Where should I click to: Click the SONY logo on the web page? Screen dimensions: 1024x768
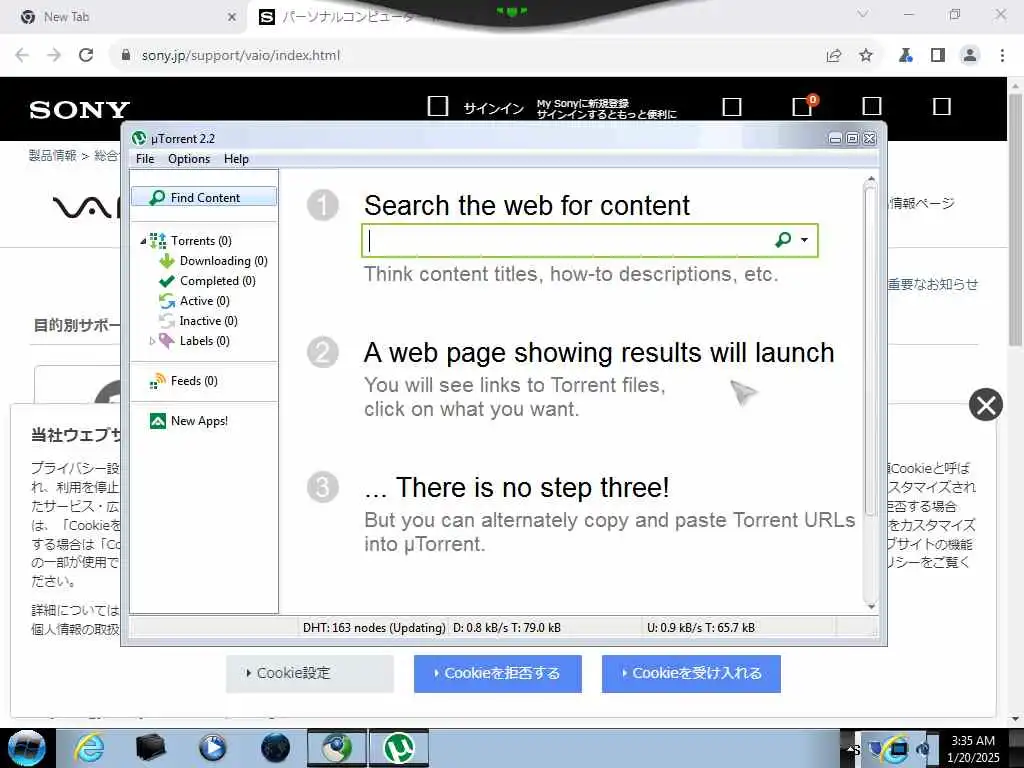point(79,110)
